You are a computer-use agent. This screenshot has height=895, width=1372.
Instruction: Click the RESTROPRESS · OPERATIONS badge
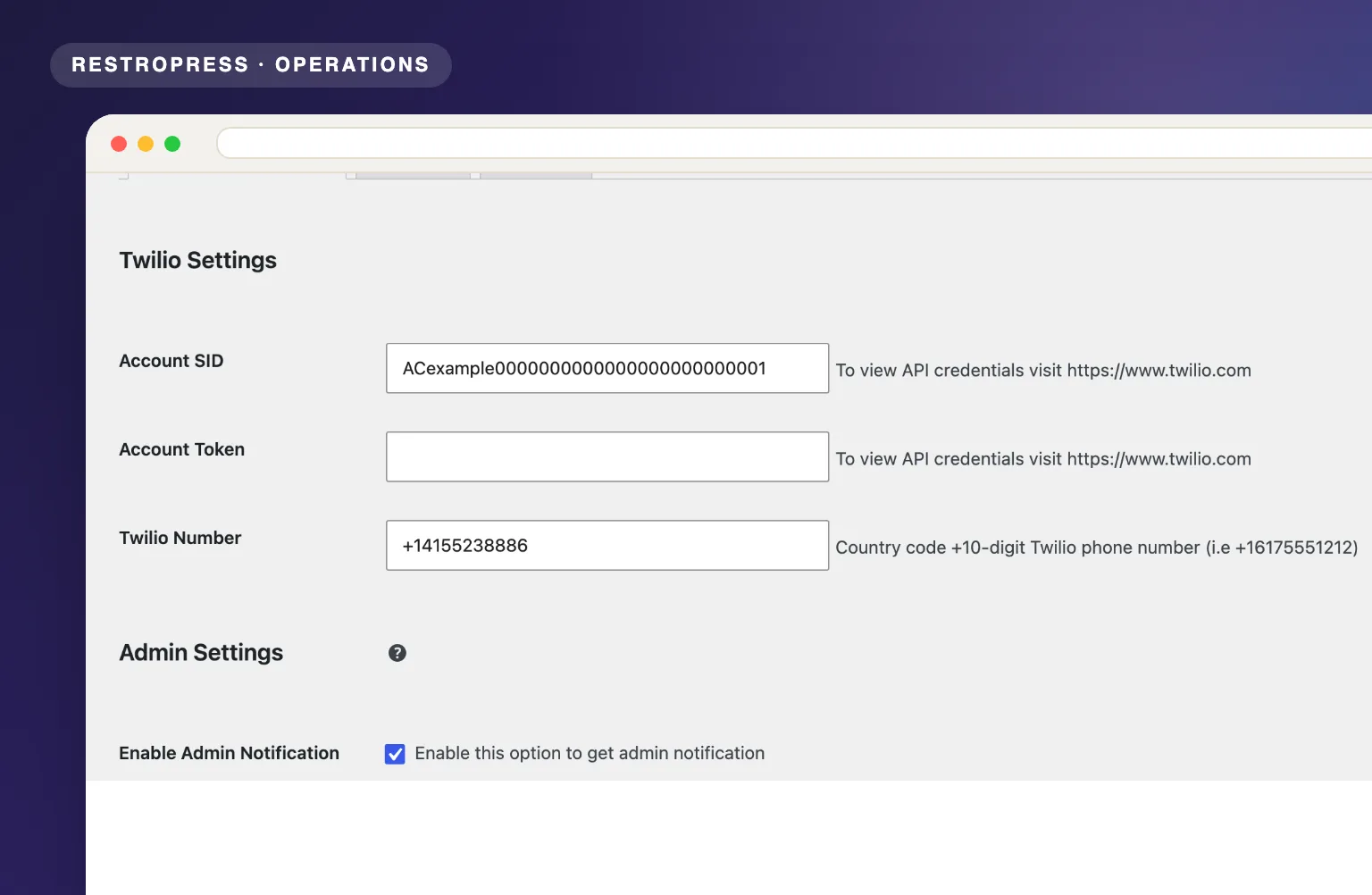pyautogui.click(x=251, y=65)
